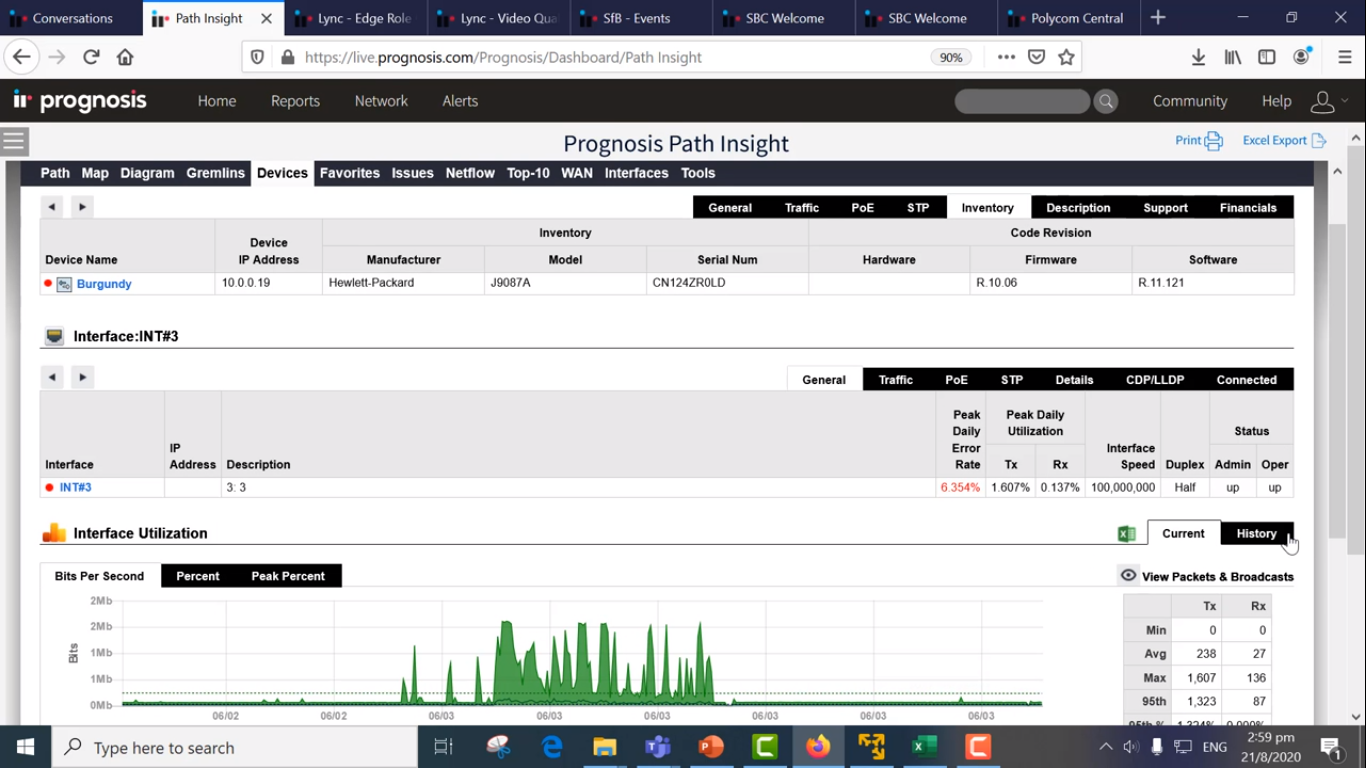This screenshot has height=768, width=1366.
Task: Select the CDP/LLDP interface tab
Action: point(1155,380)
